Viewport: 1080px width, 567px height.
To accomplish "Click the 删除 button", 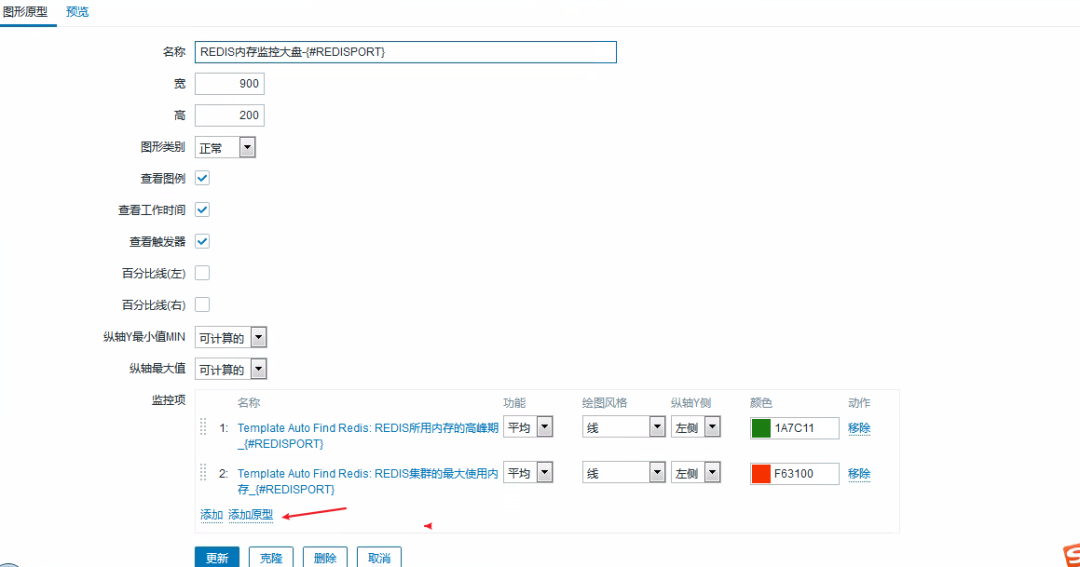I will pos(325,557).
